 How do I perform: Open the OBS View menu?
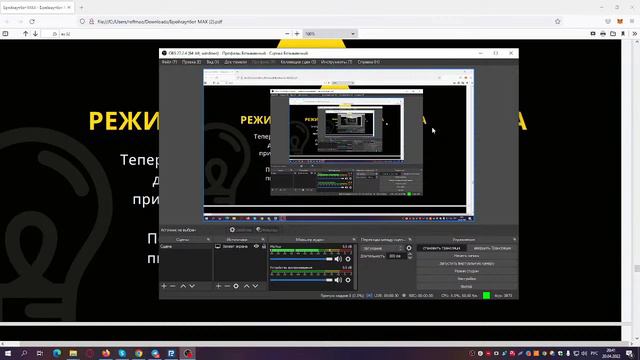pyautogui.click(x=213, y=62)
